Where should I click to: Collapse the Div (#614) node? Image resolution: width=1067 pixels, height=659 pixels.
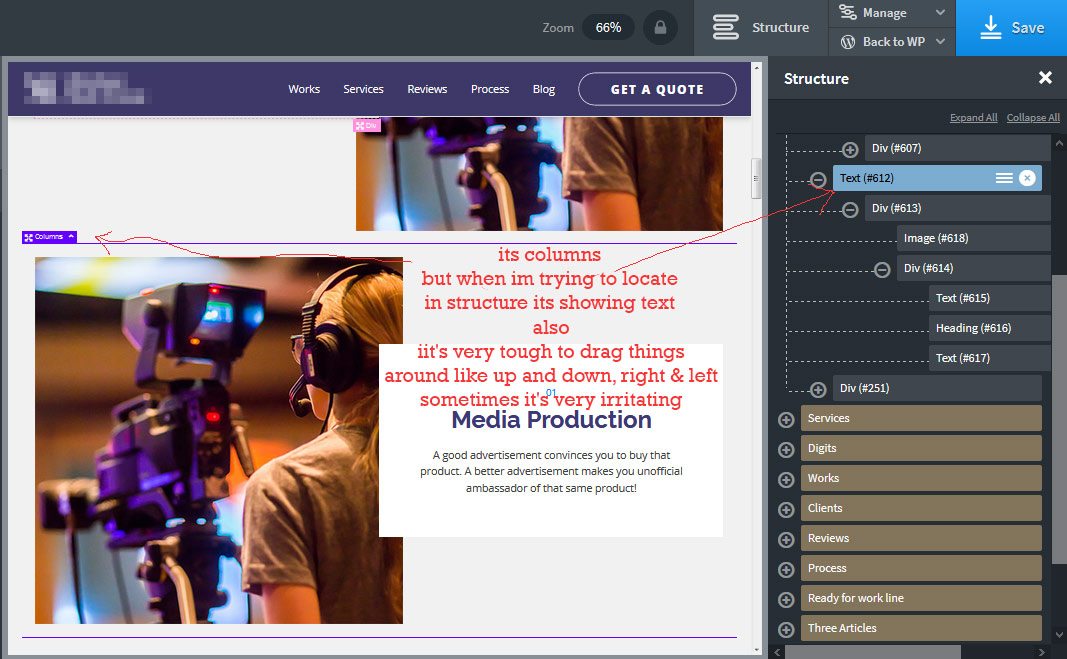pyautogui.click(x=882, y=270)
